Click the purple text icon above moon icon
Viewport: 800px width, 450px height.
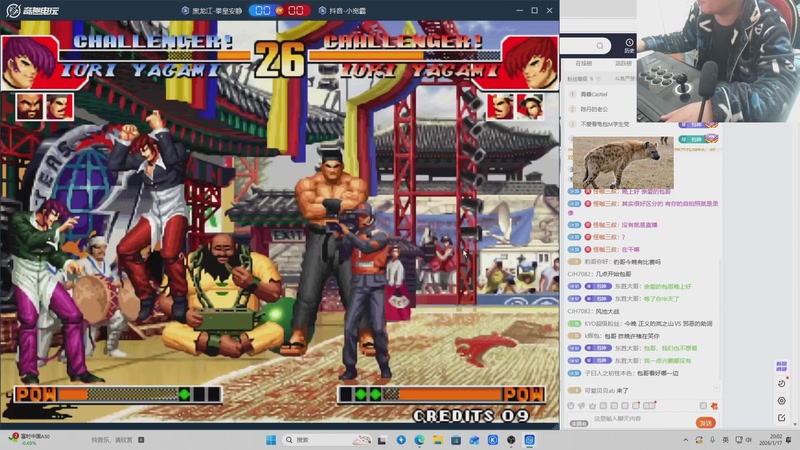click(782, 366)
